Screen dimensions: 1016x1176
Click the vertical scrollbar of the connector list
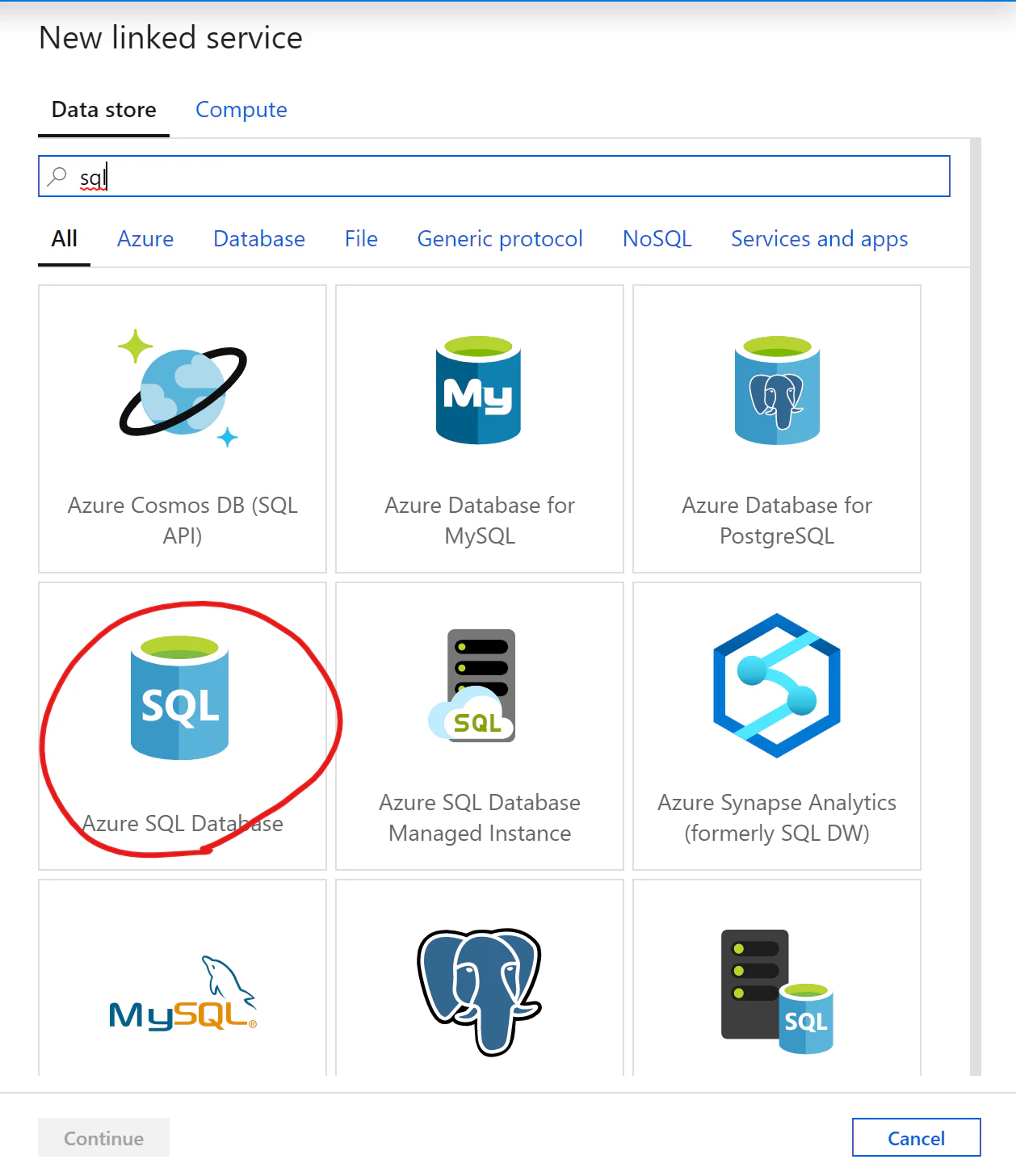[x=976, y=606]
